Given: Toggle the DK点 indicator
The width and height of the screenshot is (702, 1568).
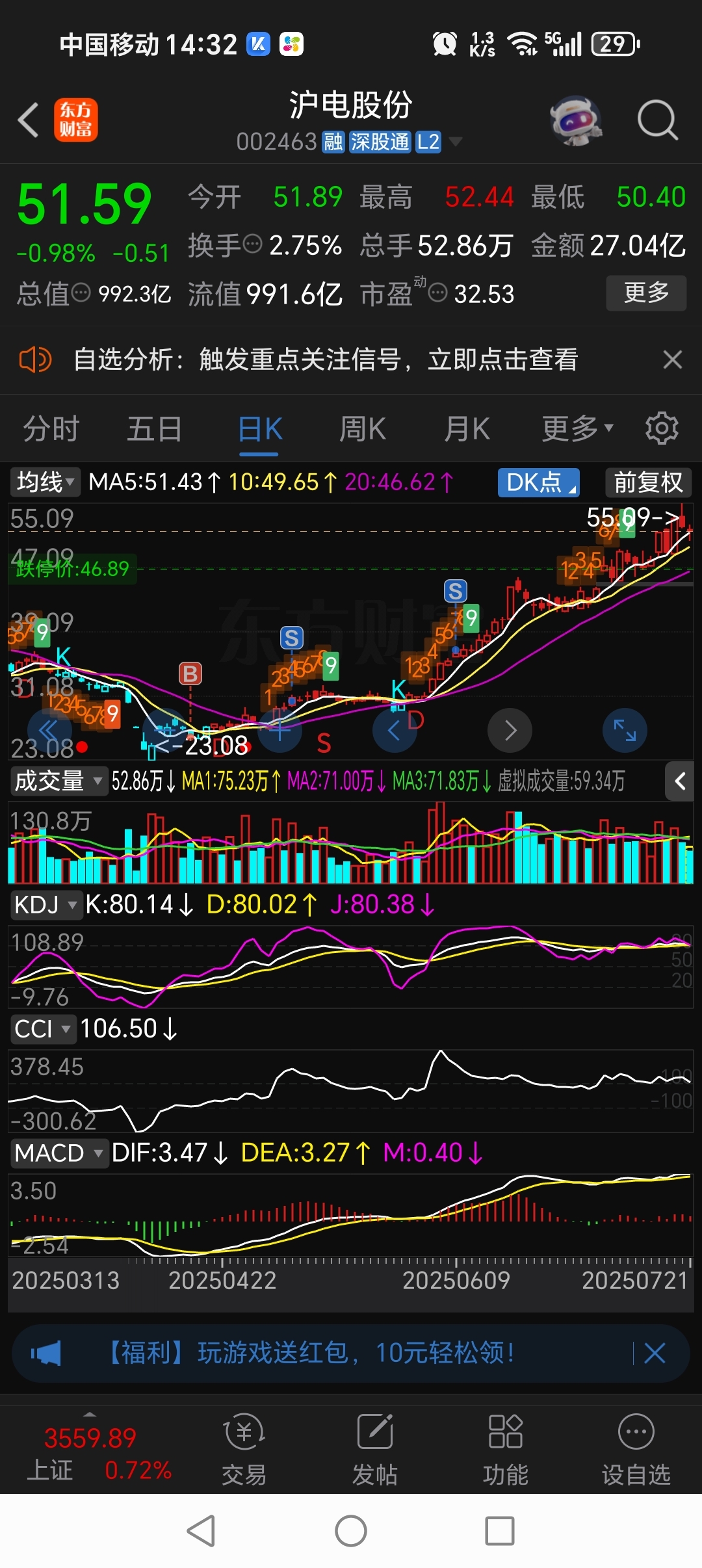Looking at the screenshot, I should point(539,482).
